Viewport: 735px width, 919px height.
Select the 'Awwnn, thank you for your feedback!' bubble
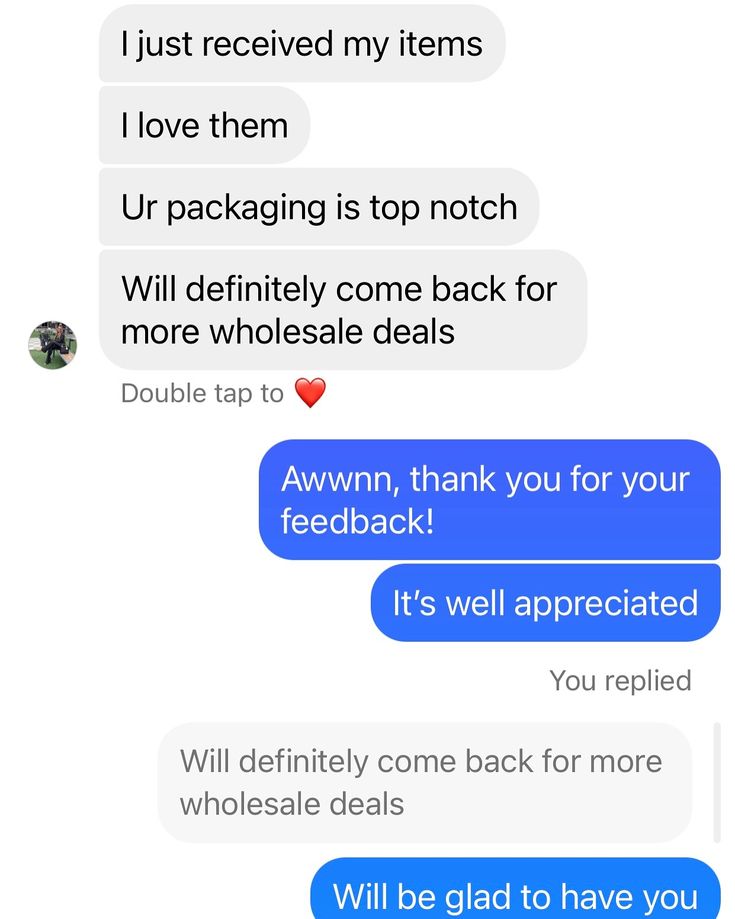[x=489, y=500]
